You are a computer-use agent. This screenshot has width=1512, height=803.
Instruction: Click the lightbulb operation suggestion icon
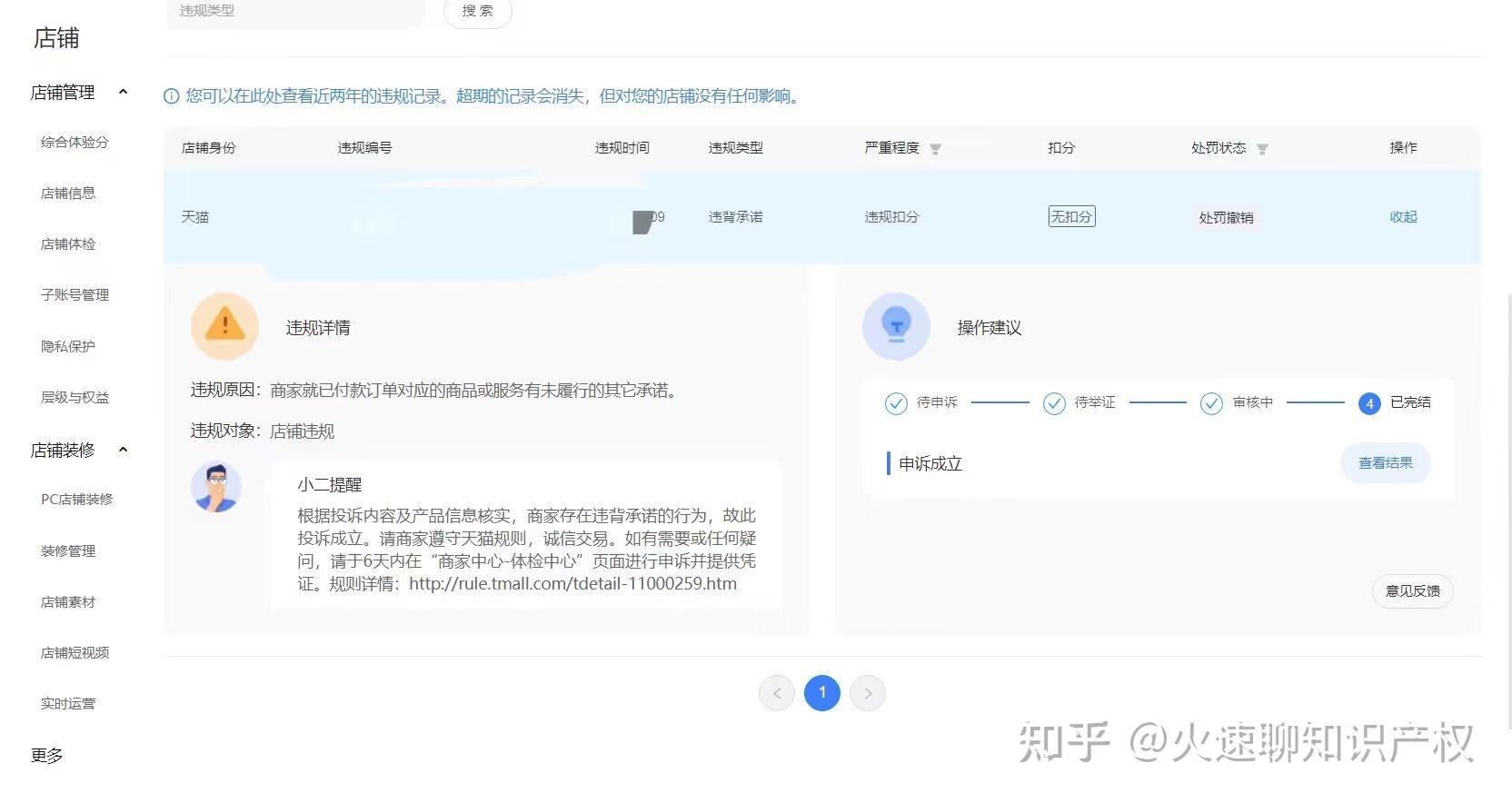pyautogui.click(x=896, y=326)
